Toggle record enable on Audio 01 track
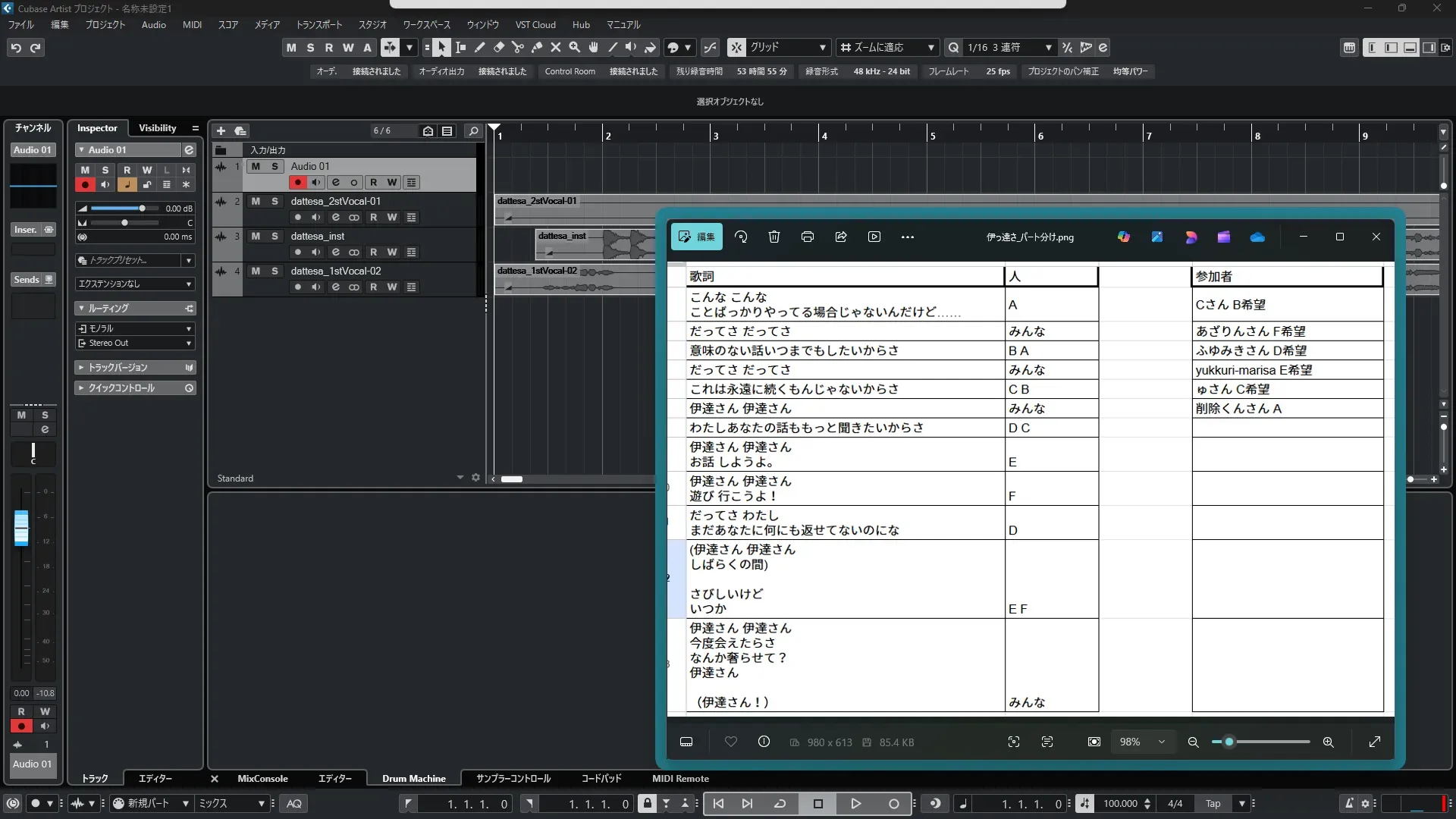This screenshot has width=1456, height=819. point(297,182)
